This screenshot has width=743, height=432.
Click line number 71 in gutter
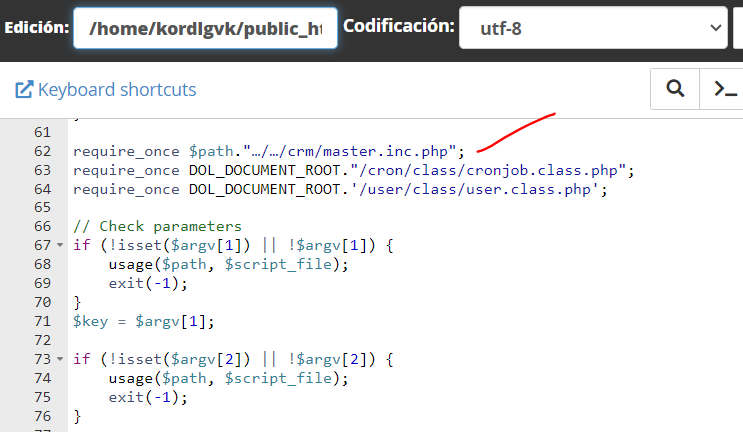[42, 321]
